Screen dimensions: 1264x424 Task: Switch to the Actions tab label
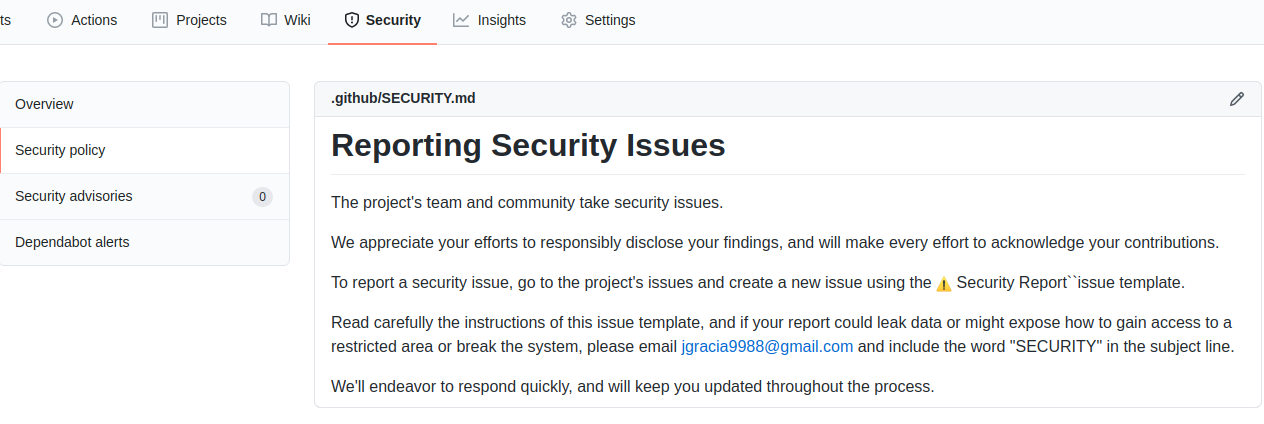tap(94, 20)
